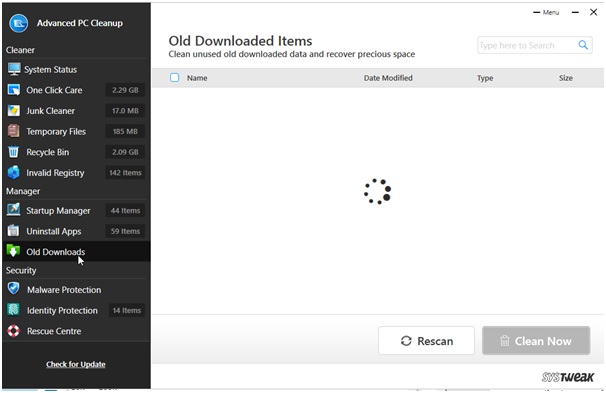Image resolution: width=606 pixels, height=393 pixels.
Task: Click the Old Downloads green arrow icon
Action: (14, 251)
